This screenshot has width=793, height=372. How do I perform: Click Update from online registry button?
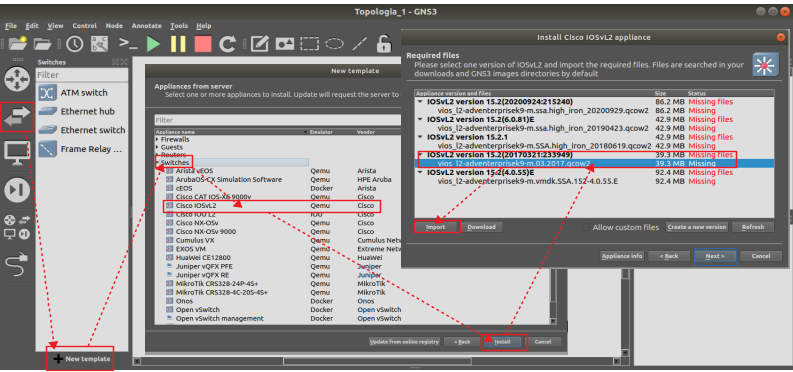405,342
